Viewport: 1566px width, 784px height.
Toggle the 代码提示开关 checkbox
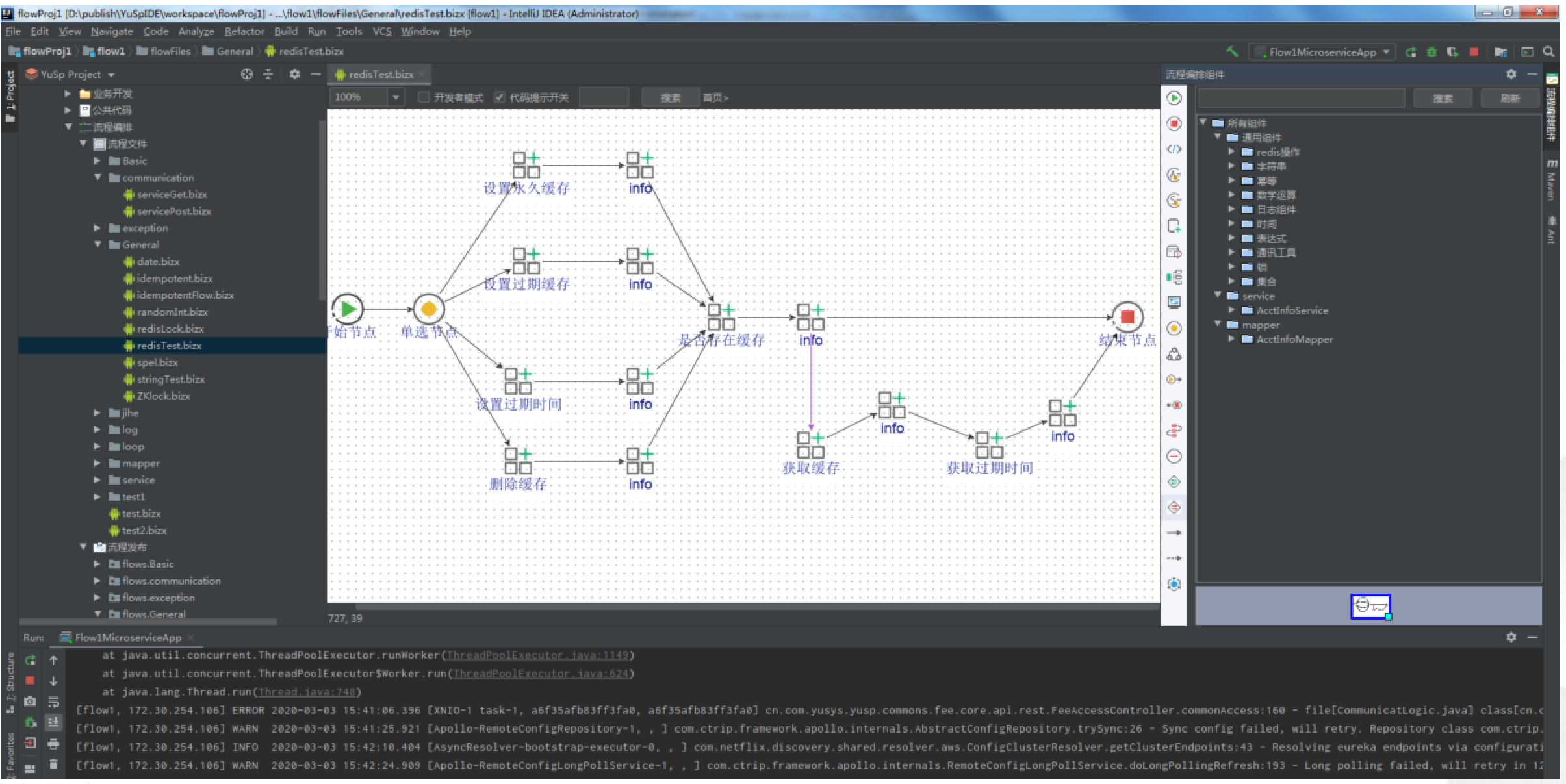tap(499, 97)
